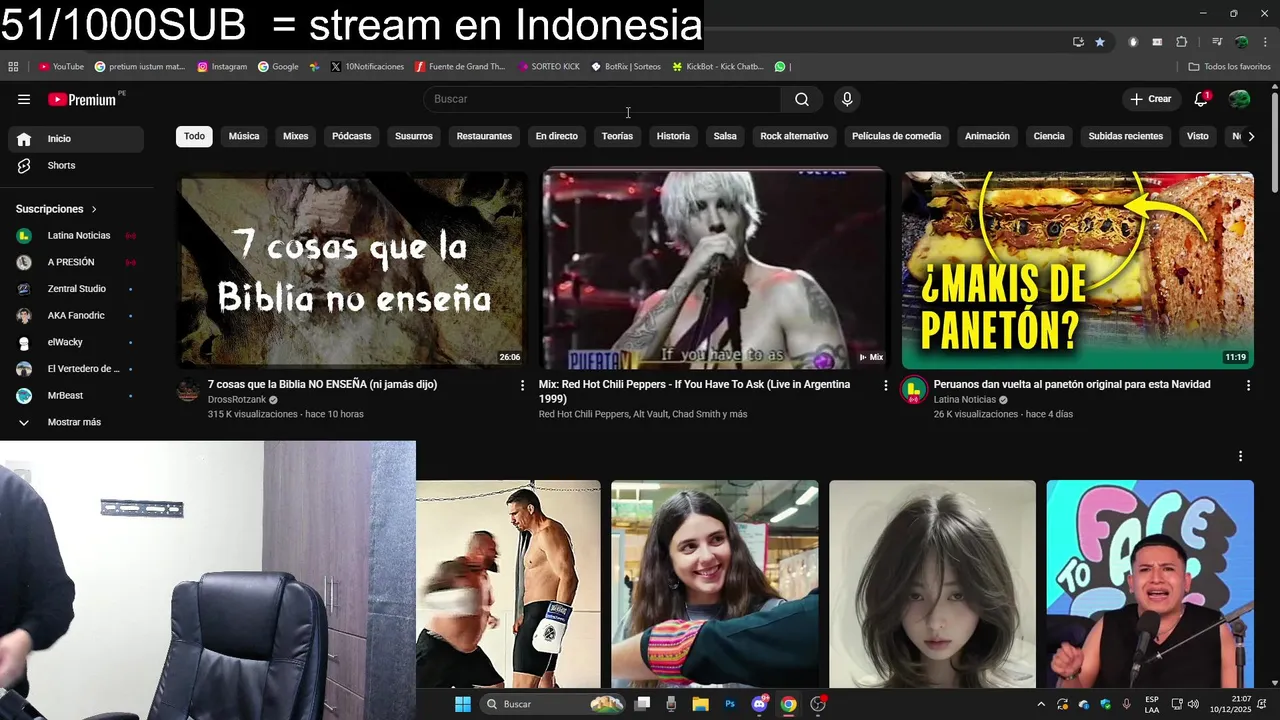Screen dimensions: 1280x720
Task: Select the Susurros filter chip
Action: (x=414, y=136)
